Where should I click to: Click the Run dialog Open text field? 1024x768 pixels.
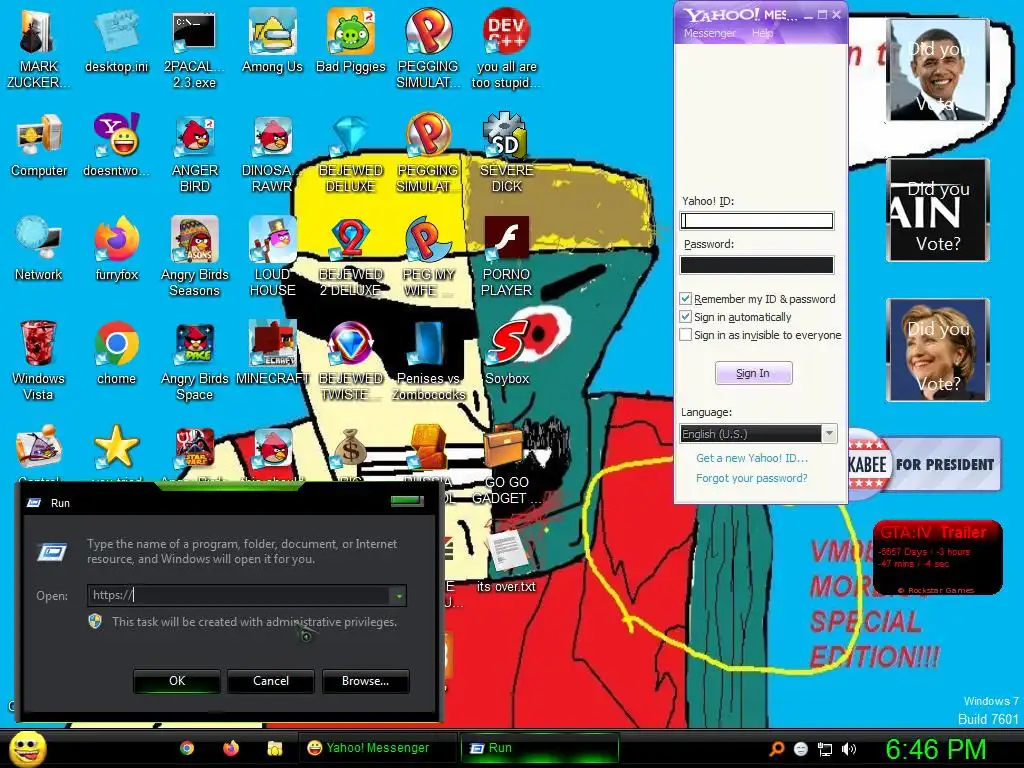point(239,595)
